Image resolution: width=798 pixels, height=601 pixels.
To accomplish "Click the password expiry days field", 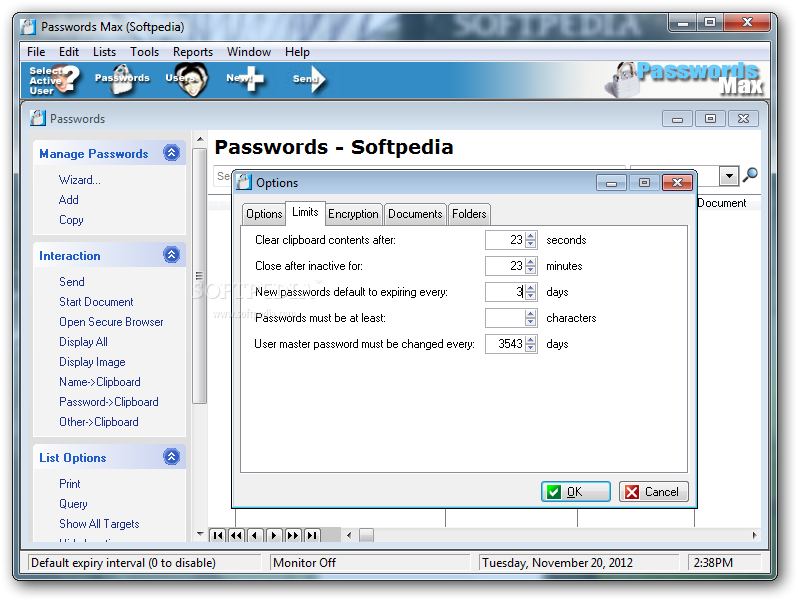I will coord(505,292).
